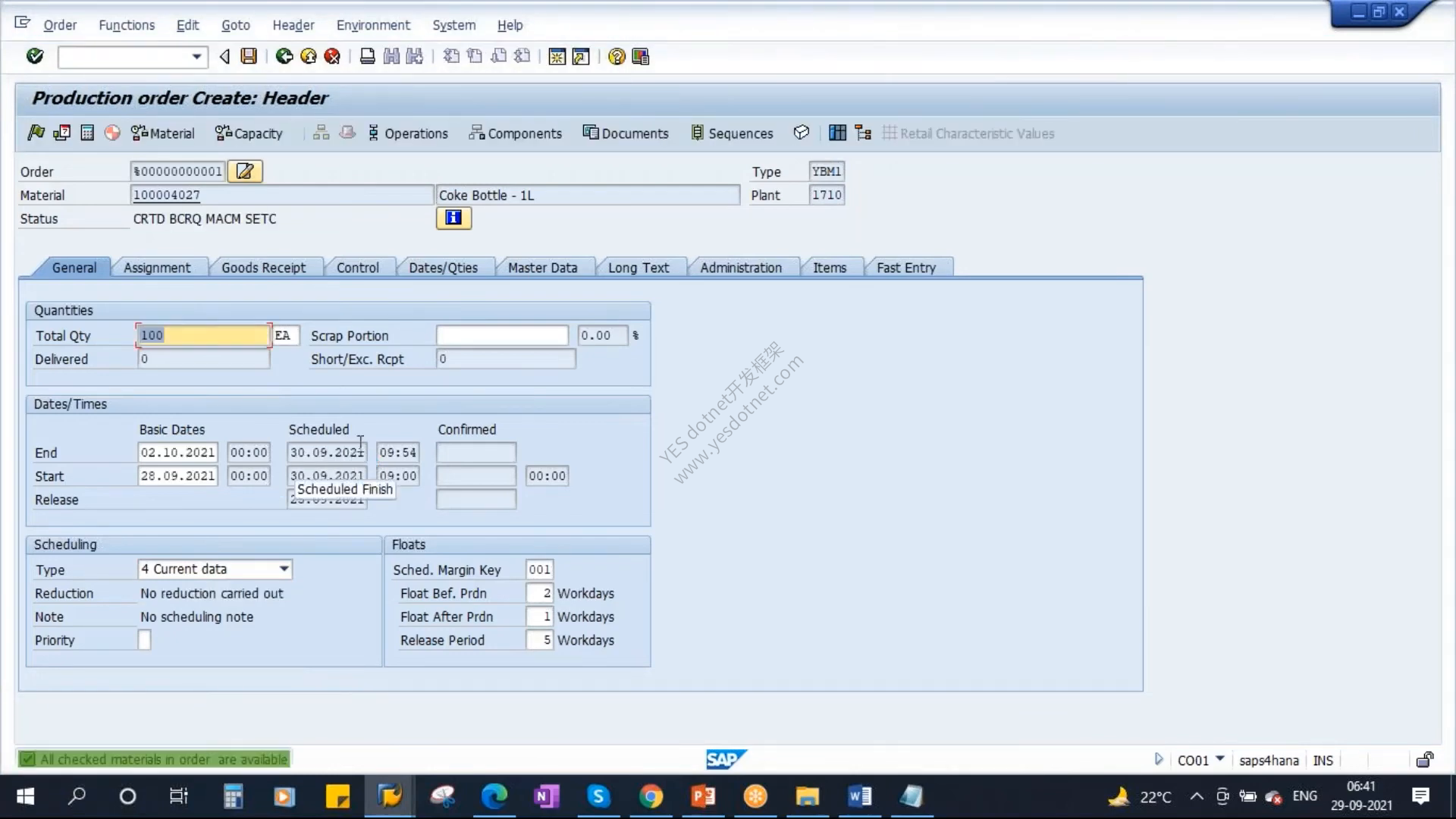
Task: Go to the last page icon
Action: 522,56
